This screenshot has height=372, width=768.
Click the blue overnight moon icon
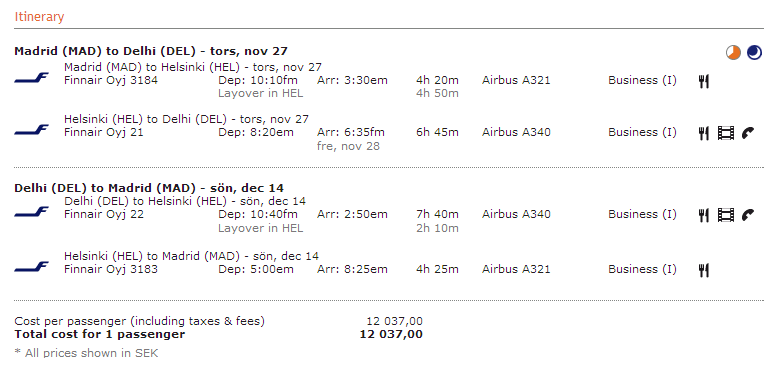pos(754,52)
